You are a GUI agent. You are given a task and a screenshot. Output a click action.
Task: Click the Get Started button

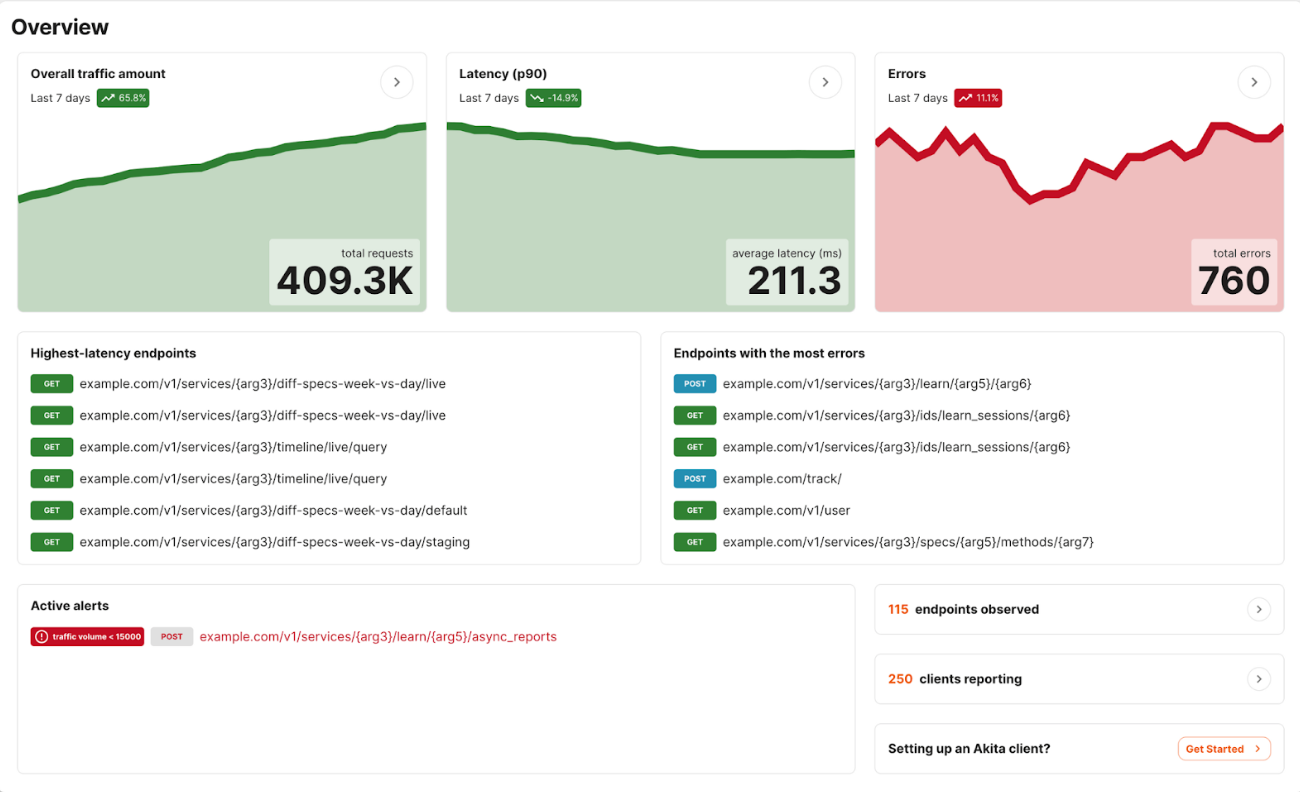click(1223, 748)
